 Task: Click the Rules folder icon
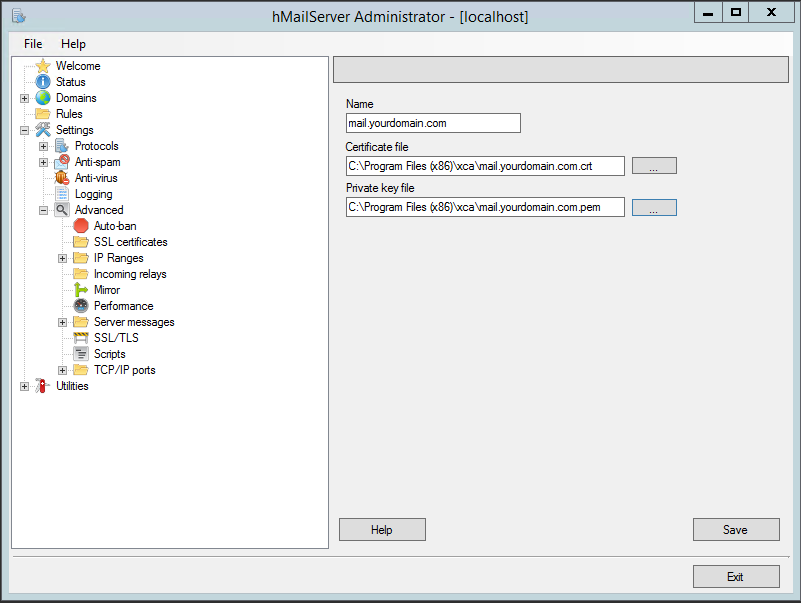tap(43, 113)
